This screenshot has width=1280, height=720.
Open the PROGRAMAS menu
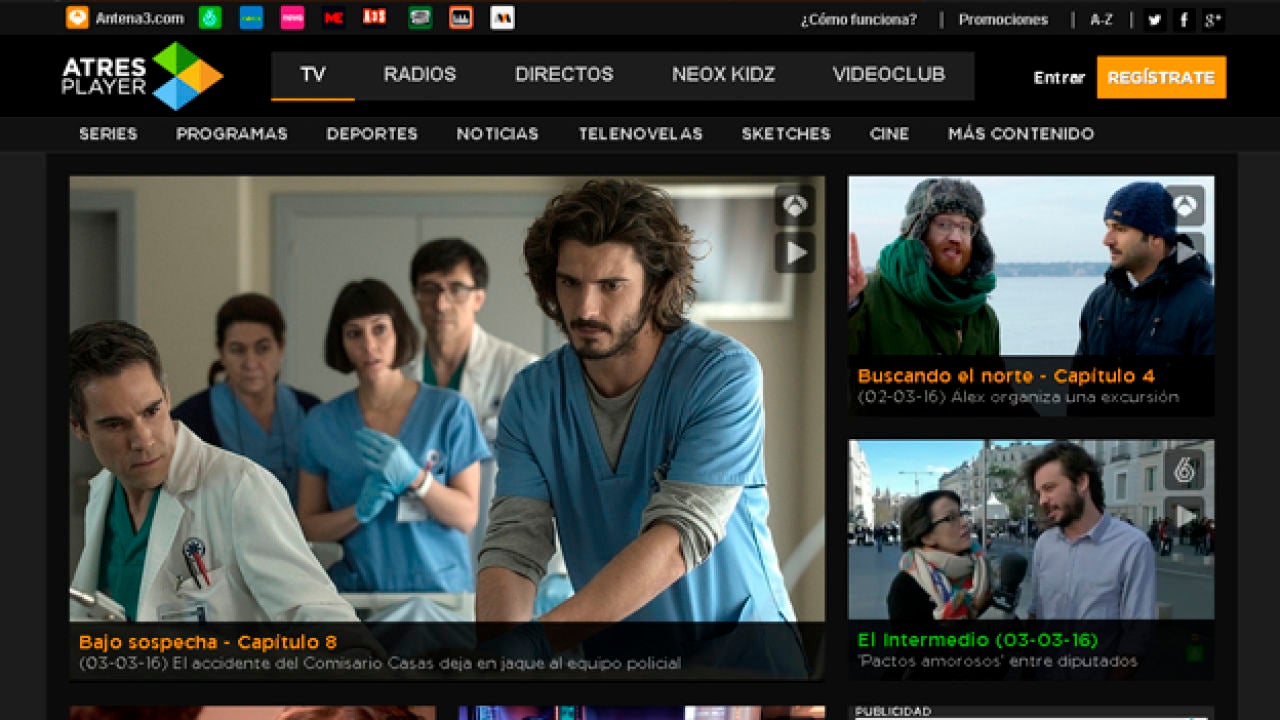[232, 134]
